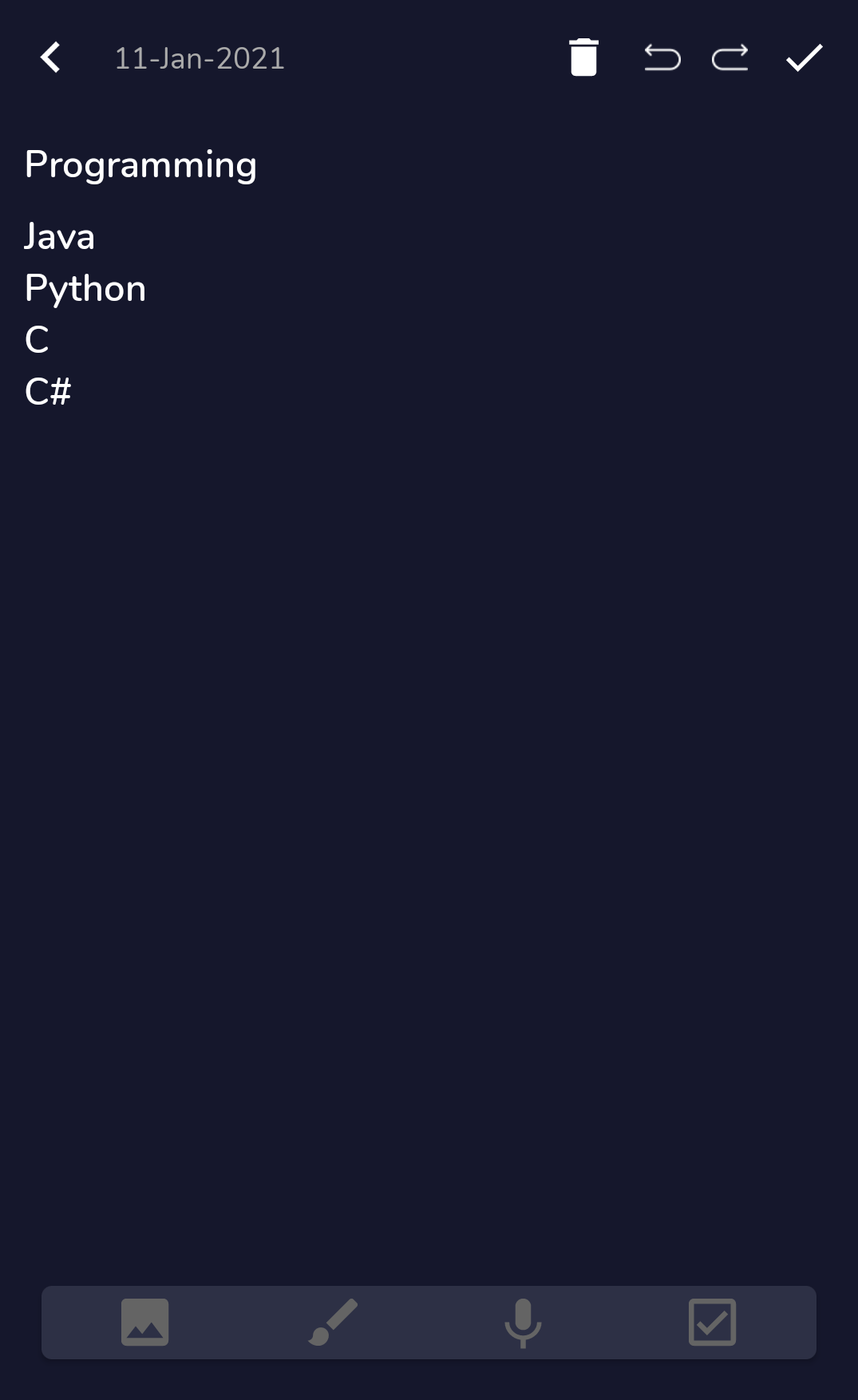The height and width of the screenshot is (1400, 858).
Task: Start a voice recording with the microphone
Action: tap(523, 1323)
